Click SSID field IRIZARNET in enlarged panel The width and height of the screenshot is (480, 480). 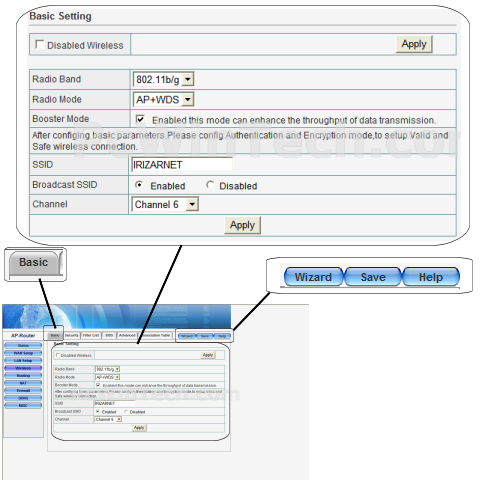[182, 165]
